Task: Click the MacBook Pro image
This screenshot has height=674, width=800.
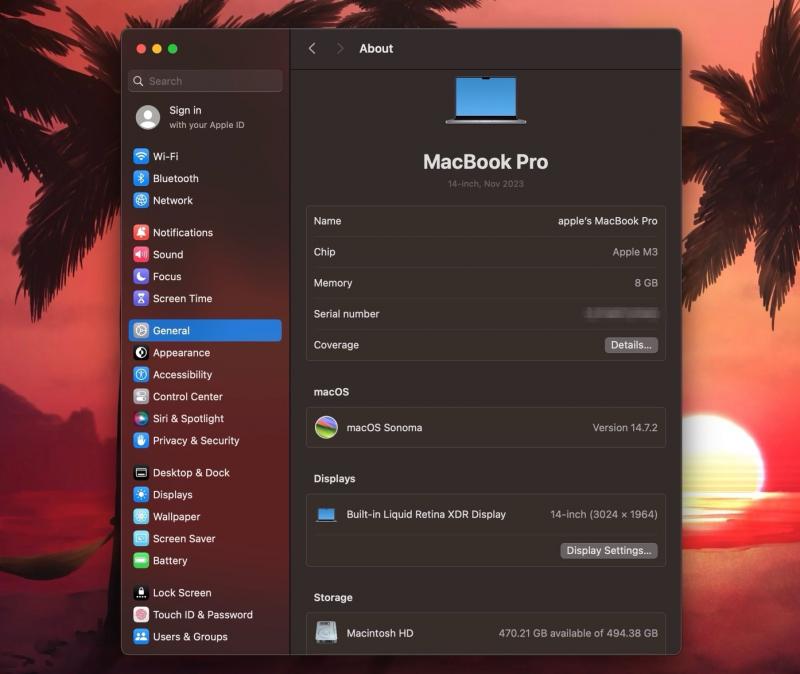Action: [x=486, y=101]
